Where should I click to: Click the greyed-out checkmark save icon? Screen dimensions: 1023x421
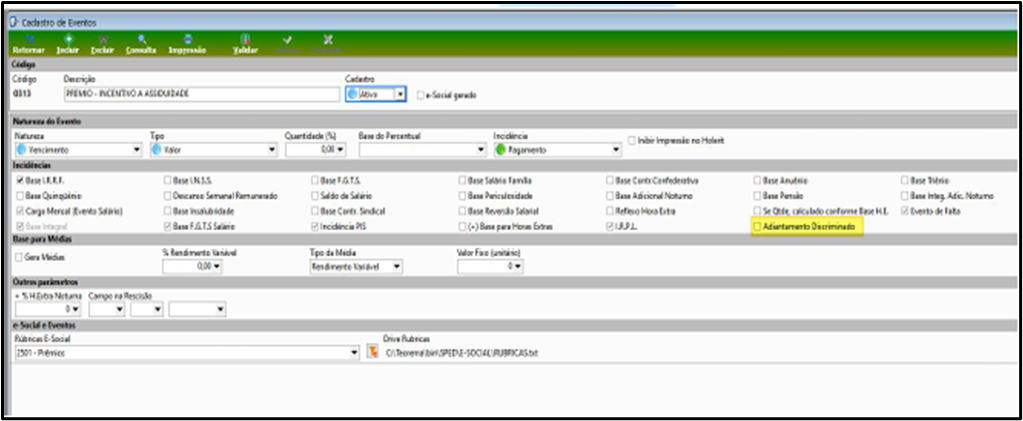tap(287, 39)
